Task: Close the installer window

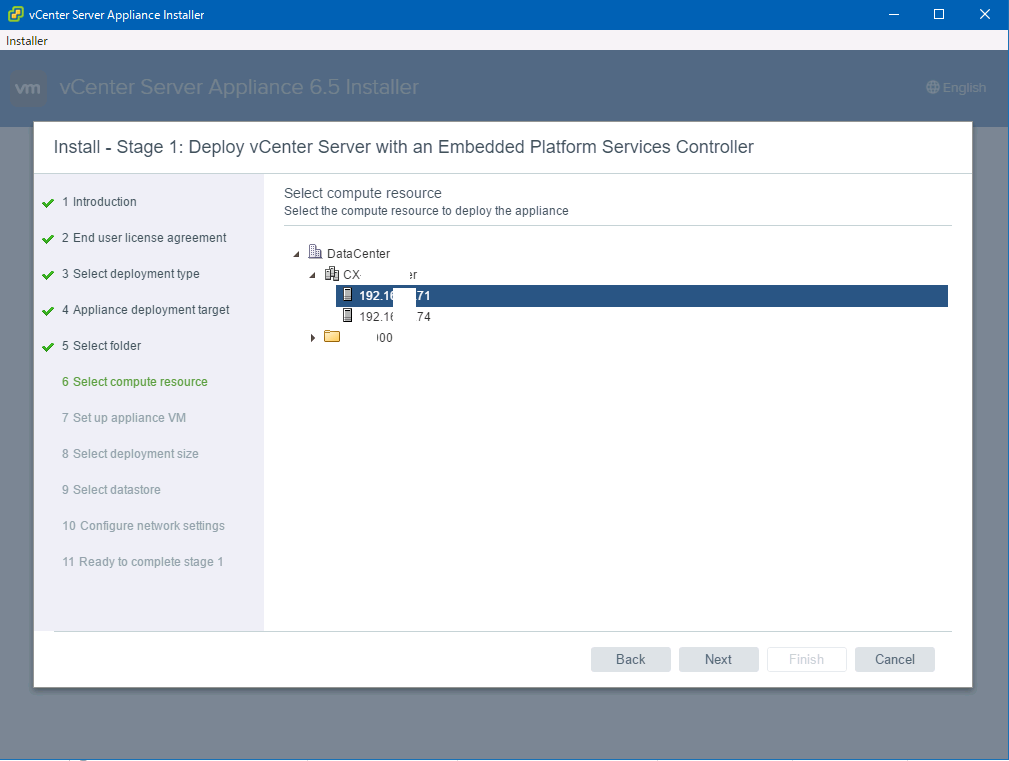Action: (x=985, y=14)
